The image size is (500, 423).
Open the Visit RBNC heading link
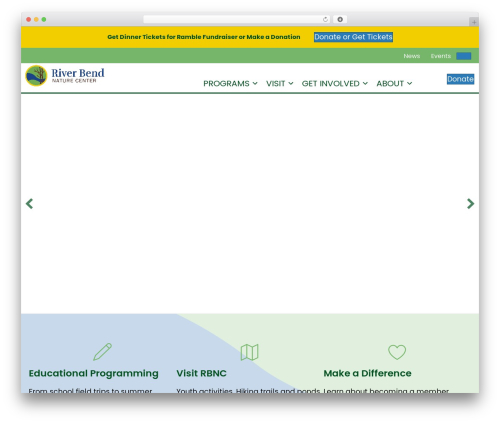[201, 373]
